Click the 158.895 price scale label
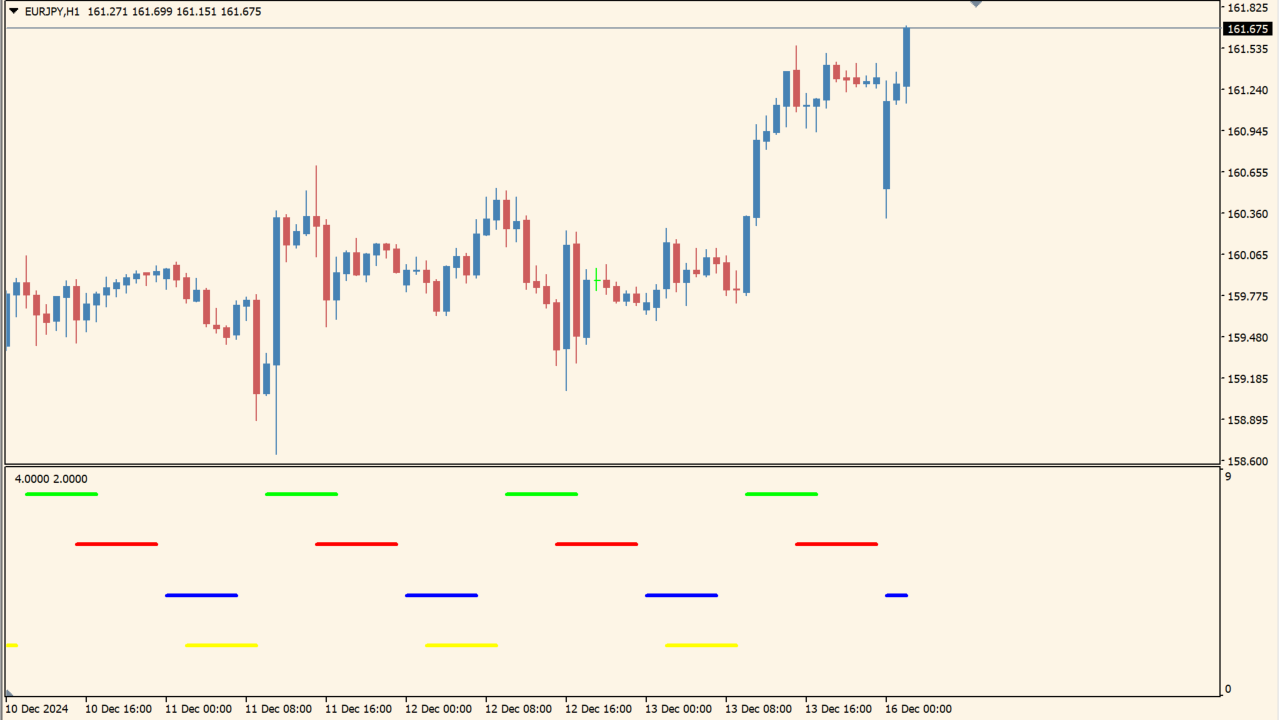This screenshot has height=720, width=1280. 1247,420
